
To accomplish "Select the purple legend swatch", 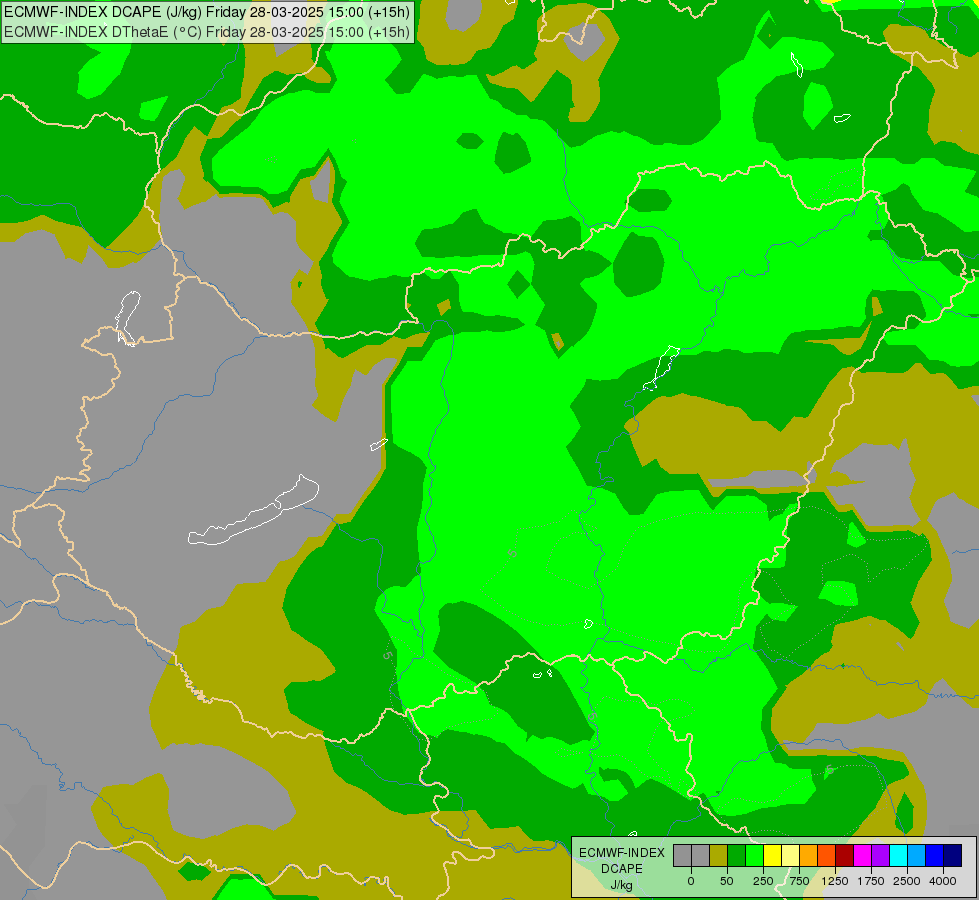I will [x=880, y=855].
